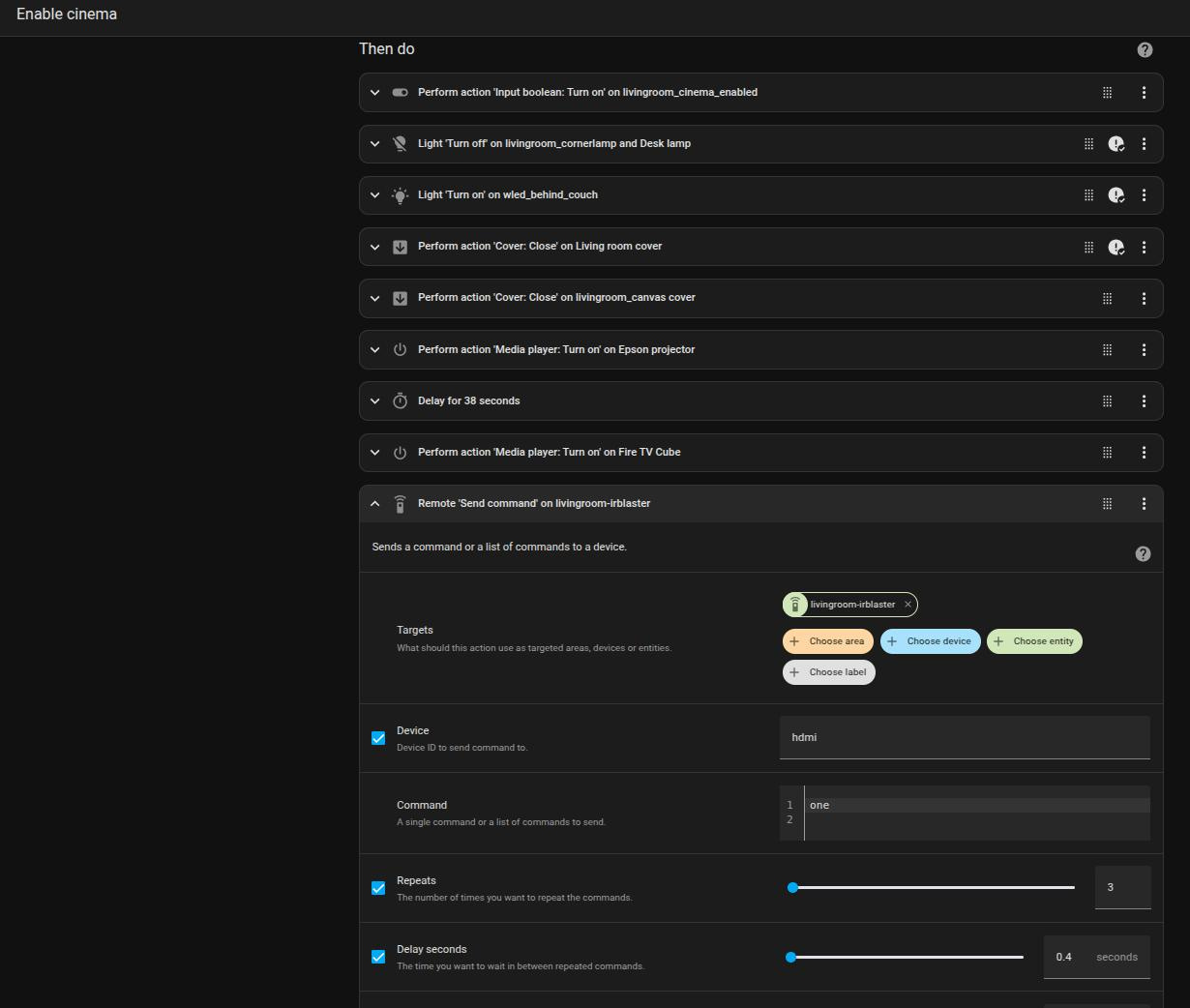
Task: Expand the Light 'Turn on' wled_behind_couch action
Action: click(x=374, y=195)
